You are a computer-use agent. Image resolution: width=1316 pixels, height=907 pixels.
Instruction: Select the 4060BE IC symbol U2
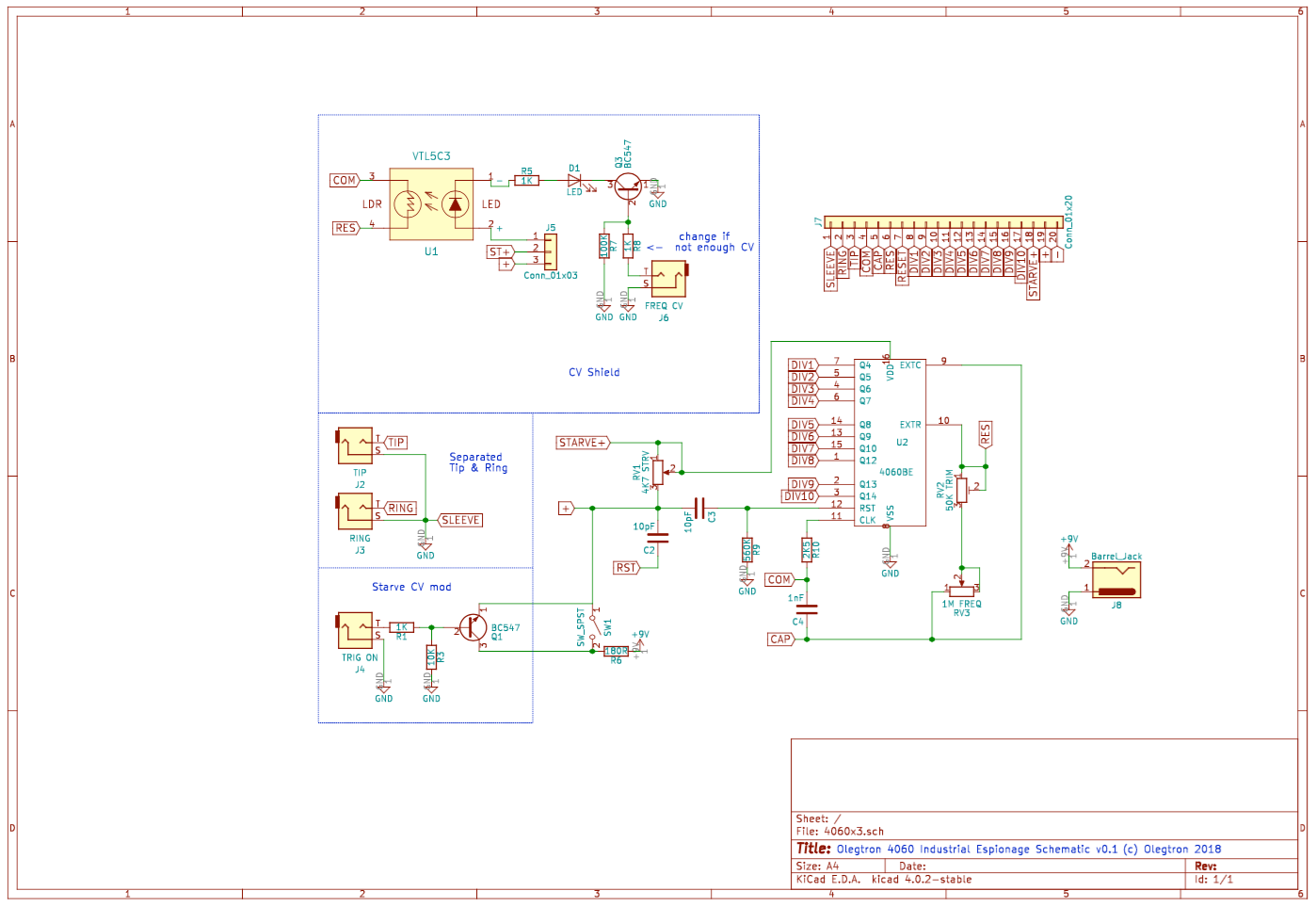pos(890,443)
